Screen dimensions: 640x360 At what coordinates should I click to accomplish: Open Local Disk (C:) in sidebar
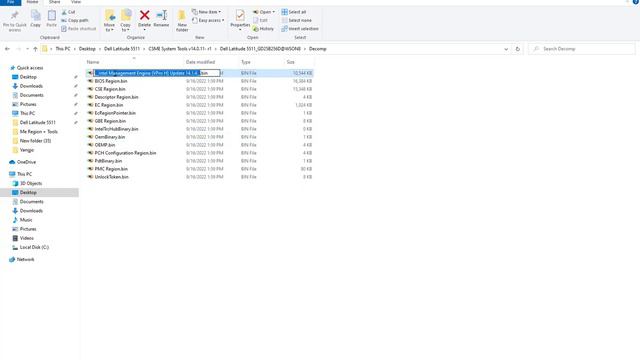click(34, 247)
